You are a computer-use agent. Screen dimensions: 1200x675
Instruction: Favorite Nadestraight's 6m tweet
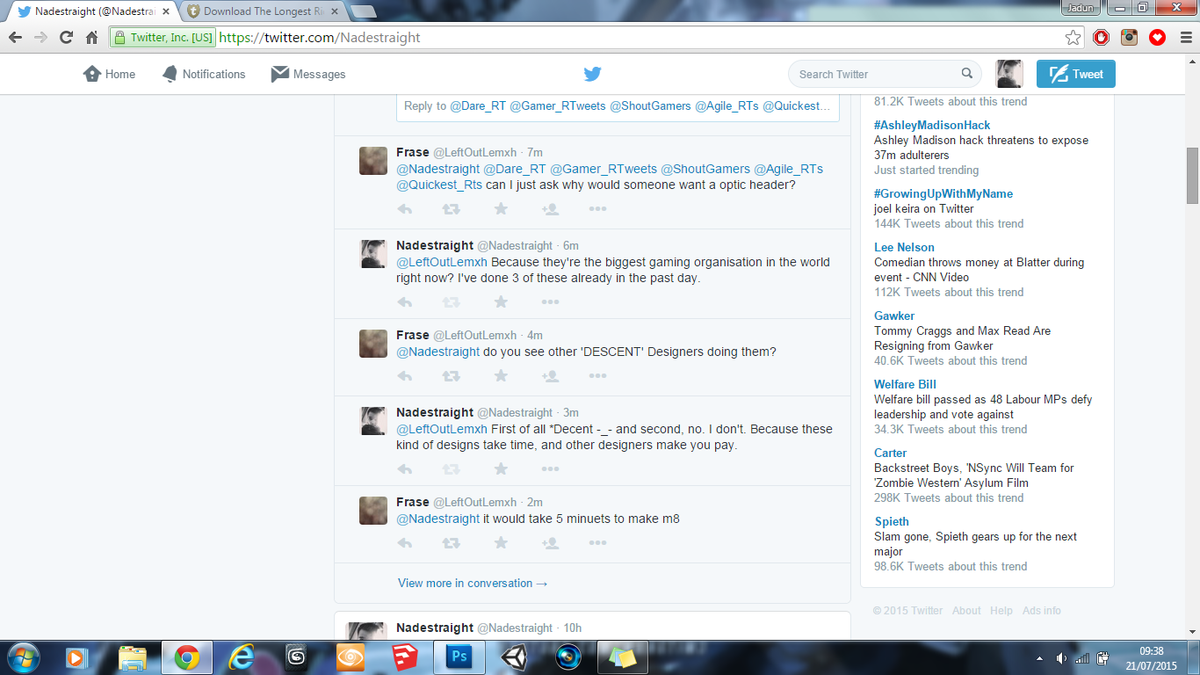click(501, 302)
